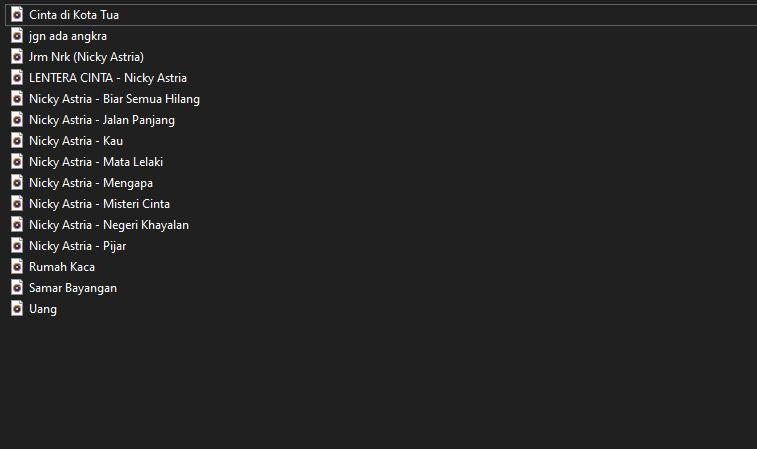Select file Nicky Astria - Pijar

pos(77,246)
